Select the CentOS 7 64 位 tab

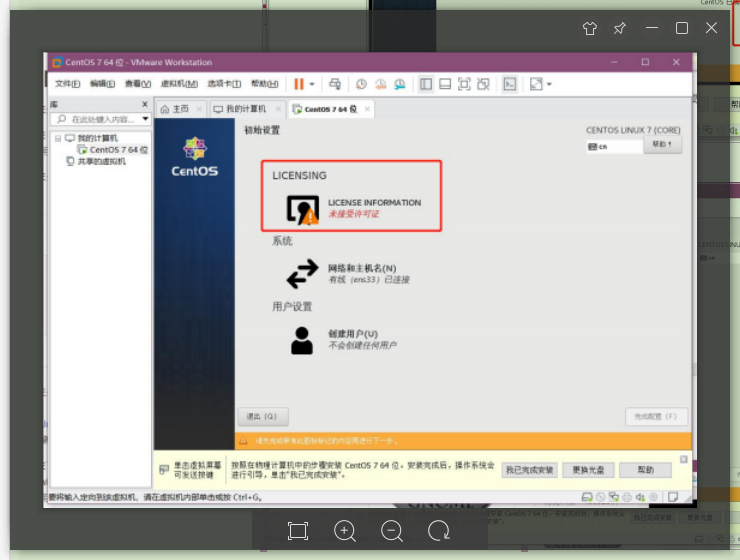click(325, 109)
